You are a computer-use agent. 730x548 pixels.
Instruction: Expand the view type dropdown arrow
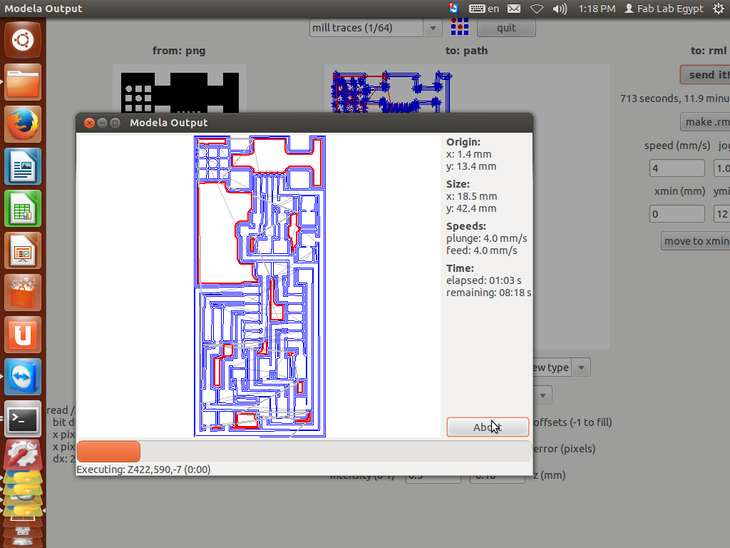tap(581, 368)
